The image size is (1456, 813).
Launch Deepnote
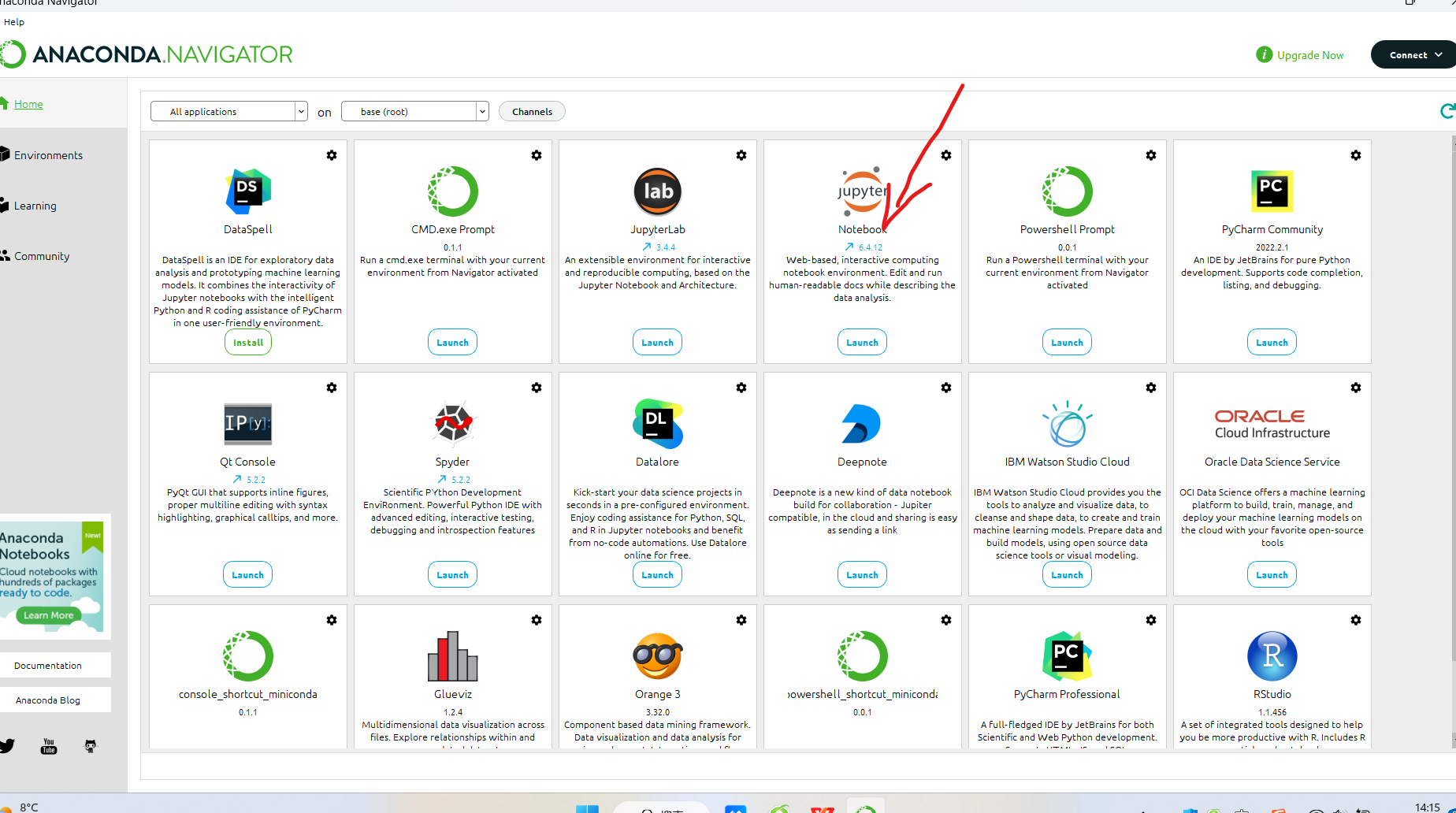coord(863,574)
